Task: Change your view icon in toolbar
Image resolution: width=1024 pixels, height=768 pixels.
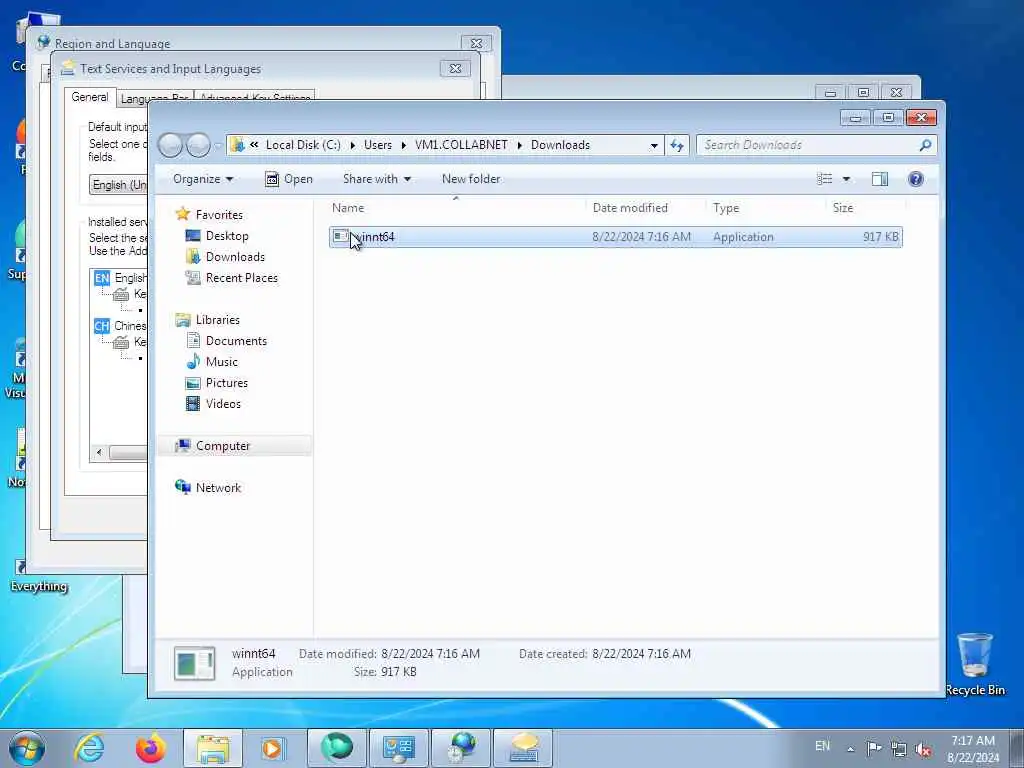Action: click(x=824, y=179)
